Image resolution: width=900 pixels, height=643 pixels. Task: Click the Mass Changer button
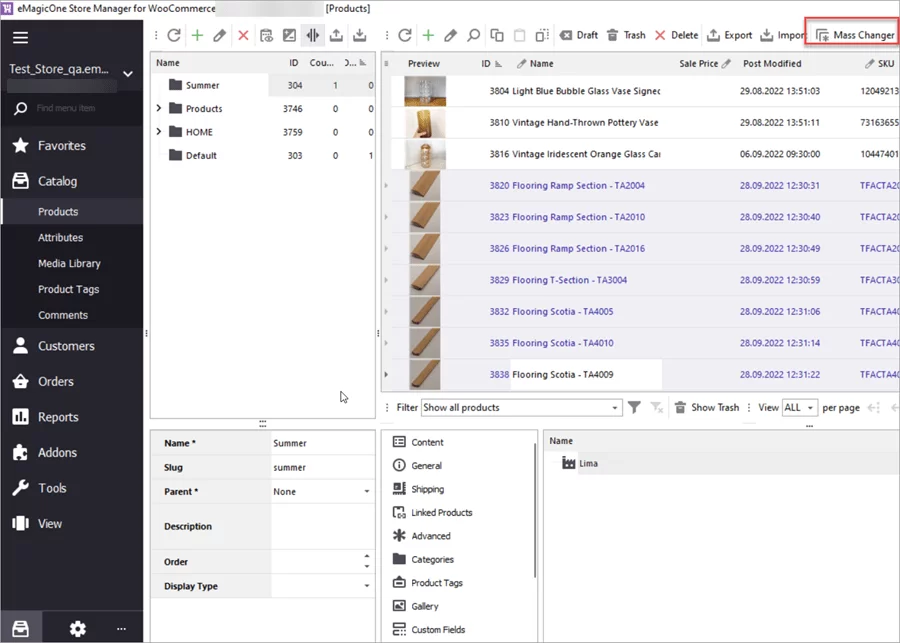coord(852,34)
